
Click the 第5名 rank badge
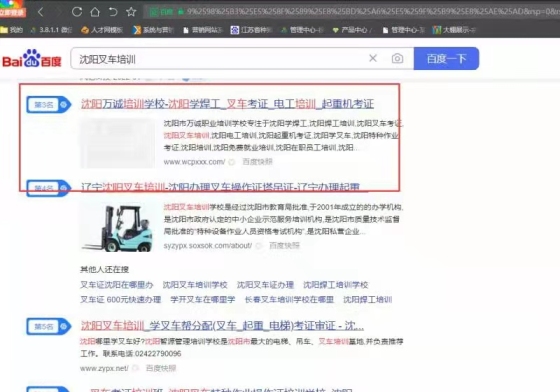pos(49,326)
